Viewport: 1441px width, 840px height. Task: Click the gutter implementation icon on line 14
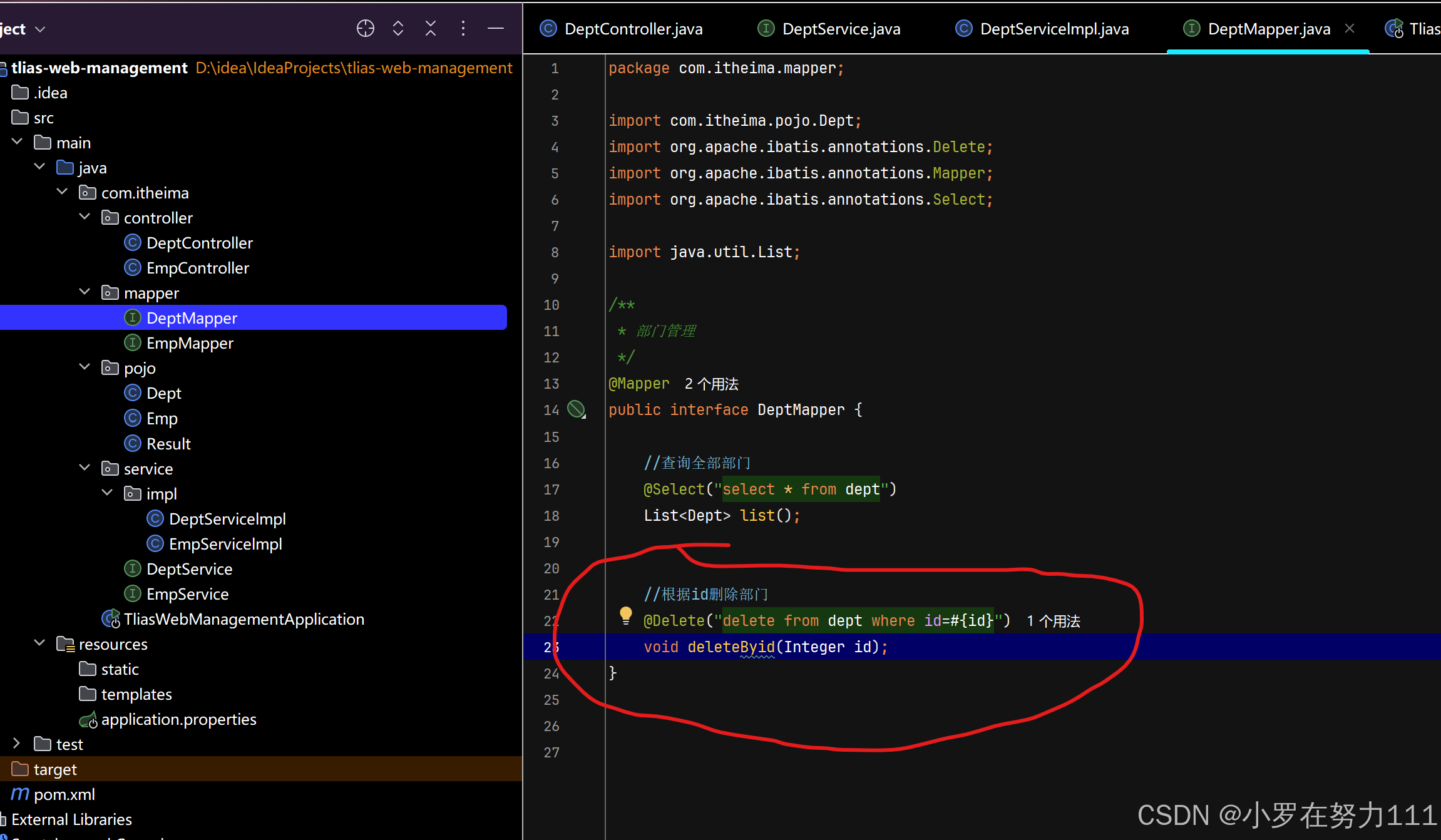[x=576, y=410]
